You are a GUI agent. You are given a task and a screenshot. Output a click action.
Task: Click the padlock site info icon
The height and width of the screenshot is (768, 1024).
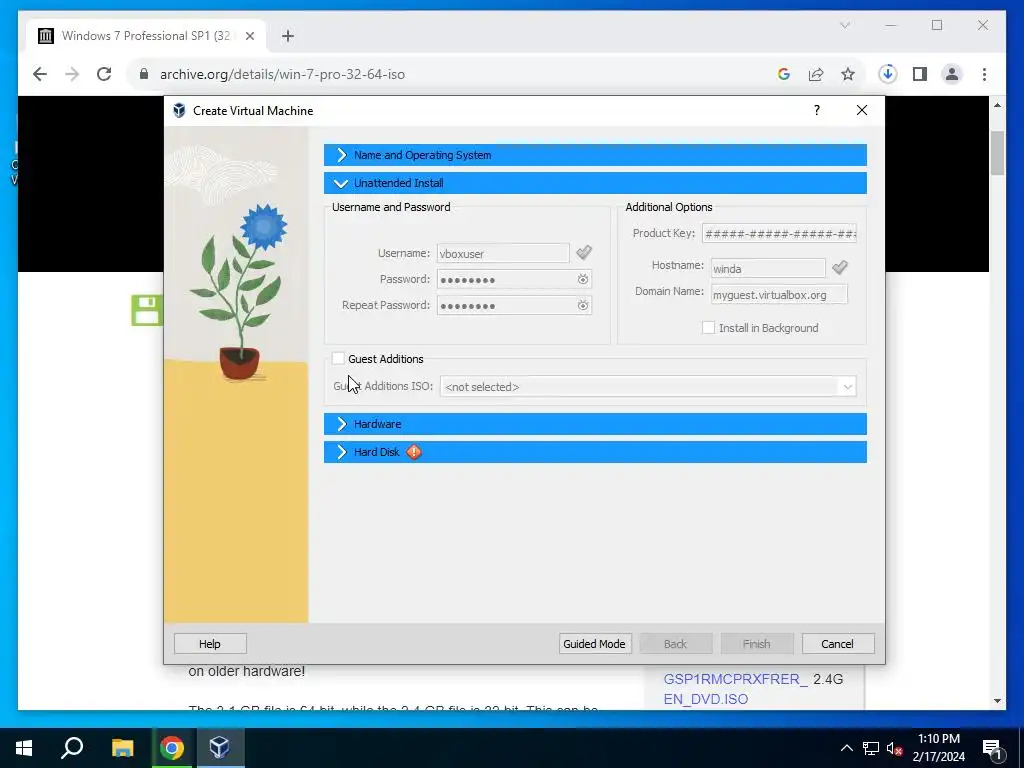144,74
